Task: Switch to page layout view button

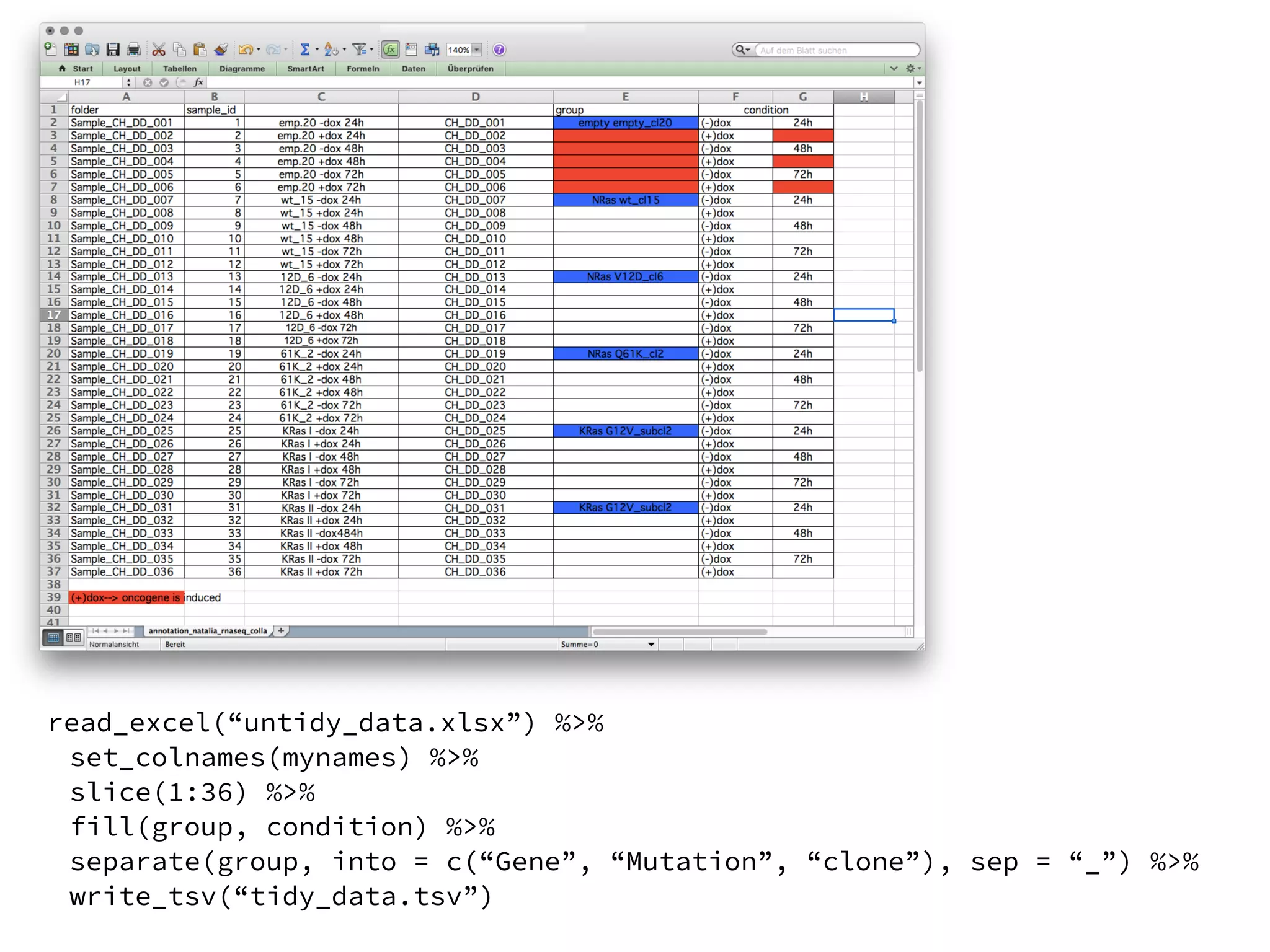Action: coord(74,638)
